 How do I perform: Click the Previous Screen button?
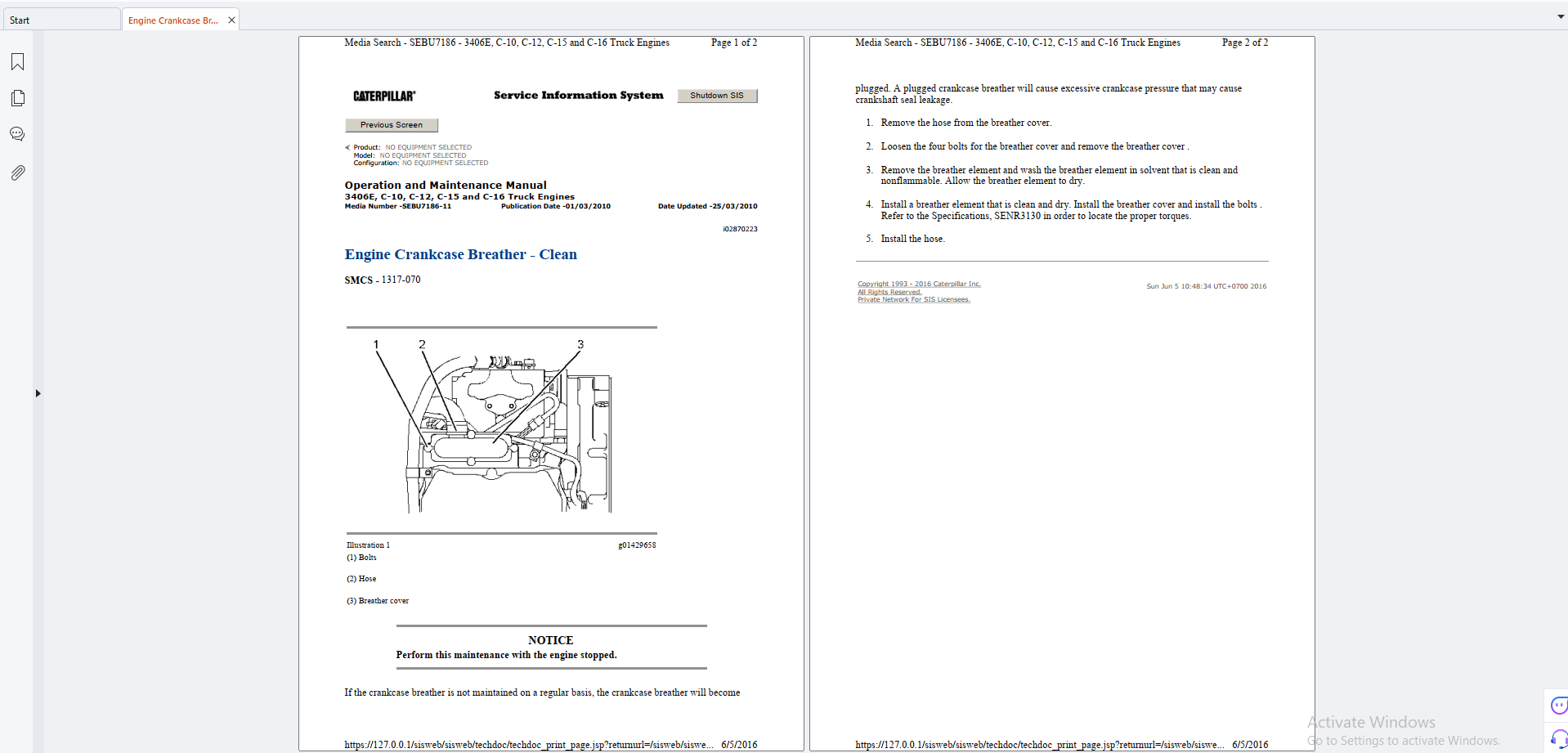[x=392, y=125]
